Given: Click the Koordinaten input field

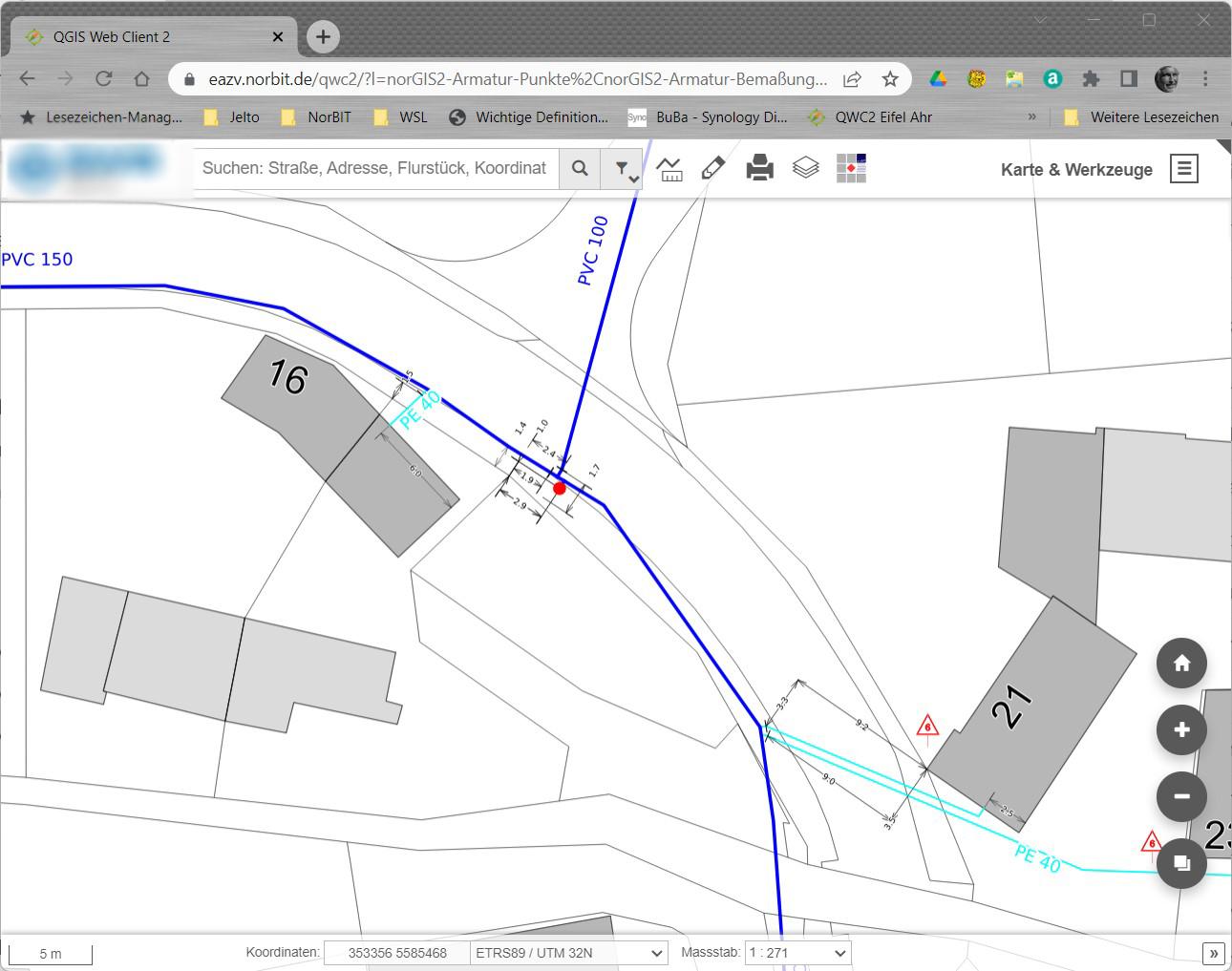Looking at the screenshot, I should click(x=396, y=952).
